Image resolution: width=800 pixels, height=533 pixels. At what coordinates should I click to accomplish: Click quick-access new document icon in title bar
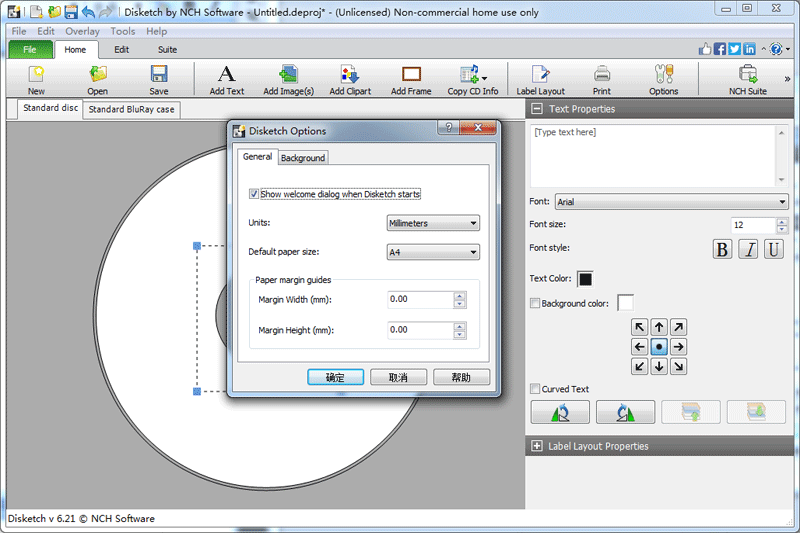[x=36, y=11]
